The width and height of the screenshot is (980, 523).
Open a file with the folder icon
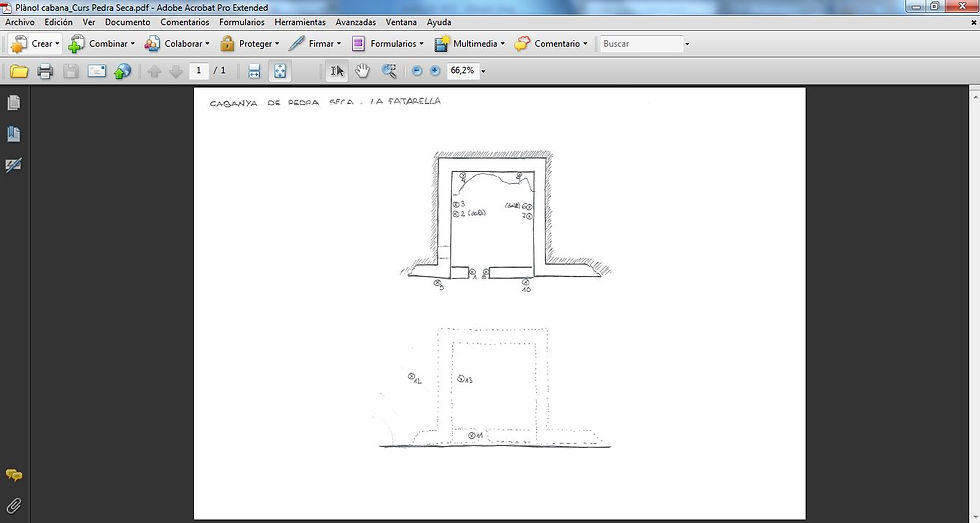coord(19,71)
